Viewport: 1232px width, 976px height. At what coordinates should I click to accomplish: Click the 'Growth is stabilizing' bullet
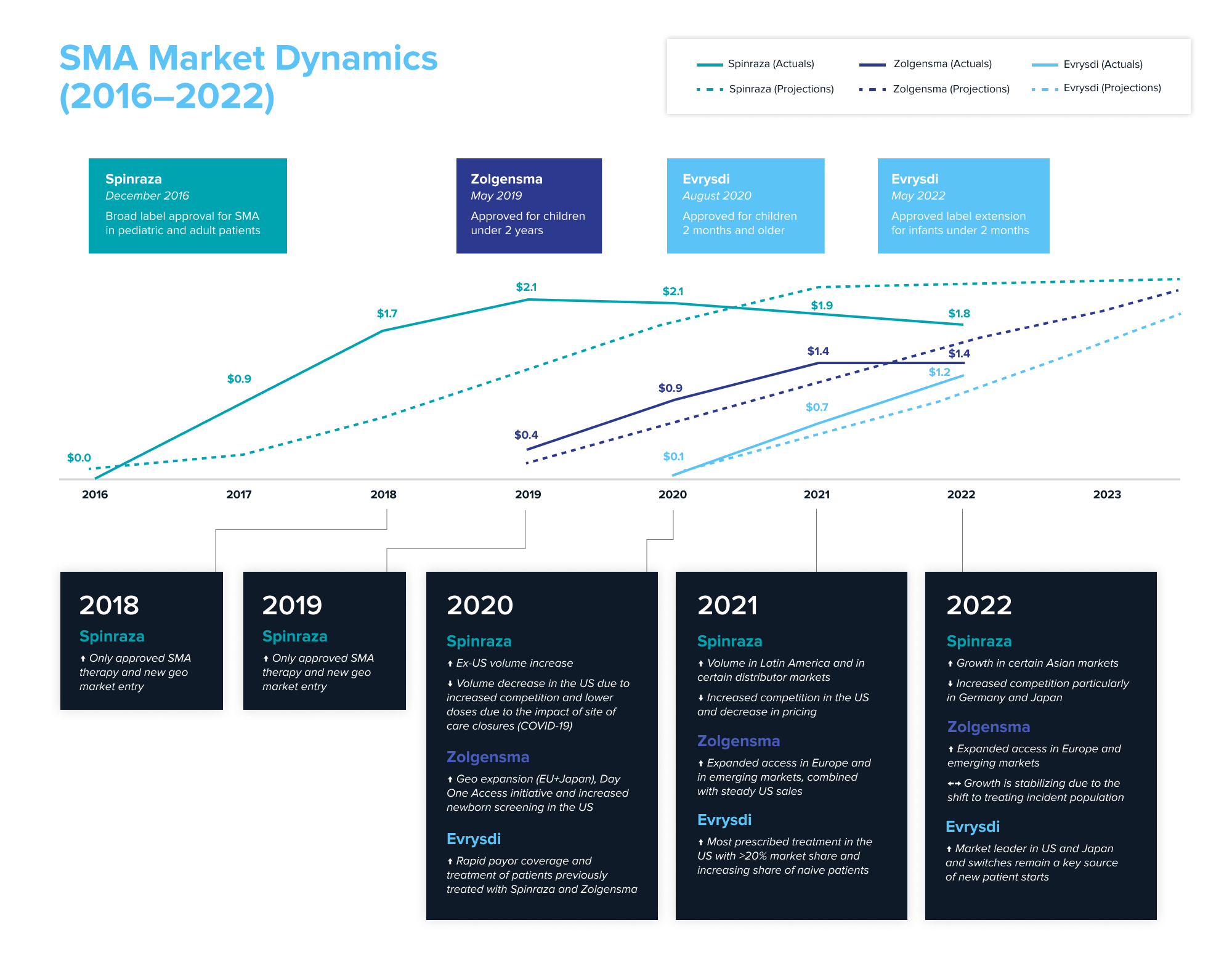(x=1035, y=790)
